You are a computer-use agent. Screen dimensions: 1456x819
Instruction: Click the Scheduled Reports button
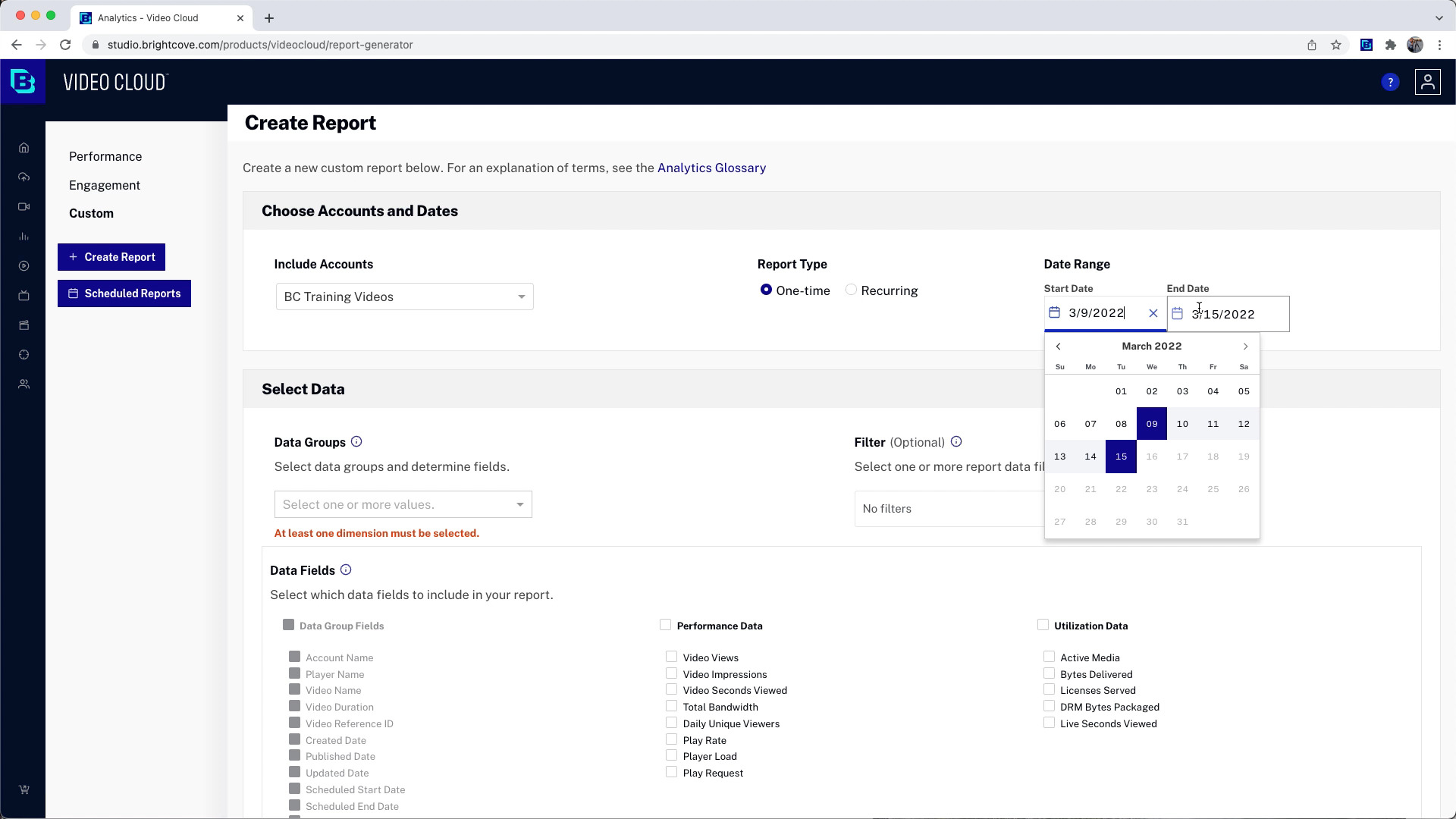coord(124,293)
